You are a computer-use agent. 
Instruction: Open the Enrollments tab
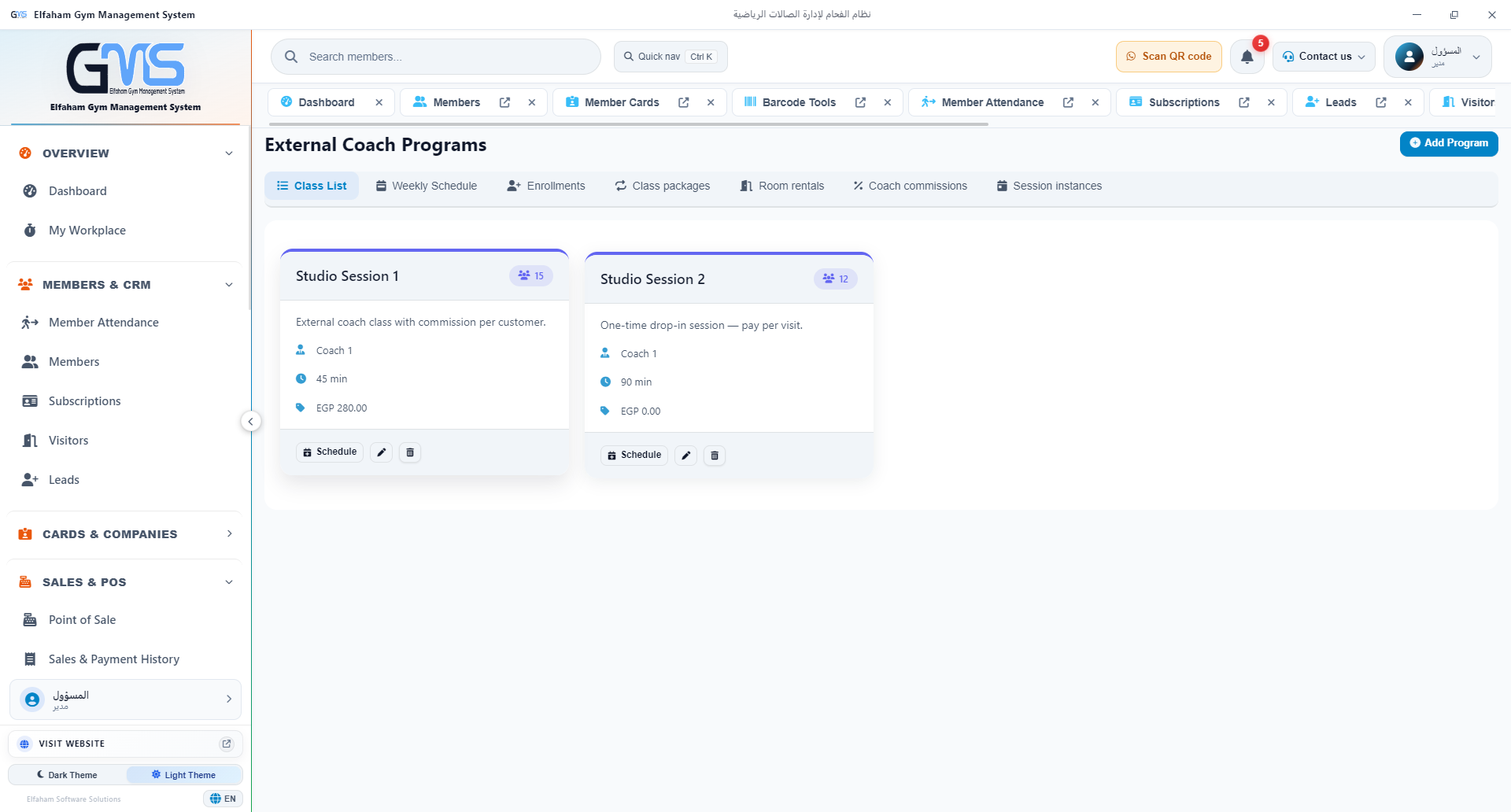(x=546, y=186)
